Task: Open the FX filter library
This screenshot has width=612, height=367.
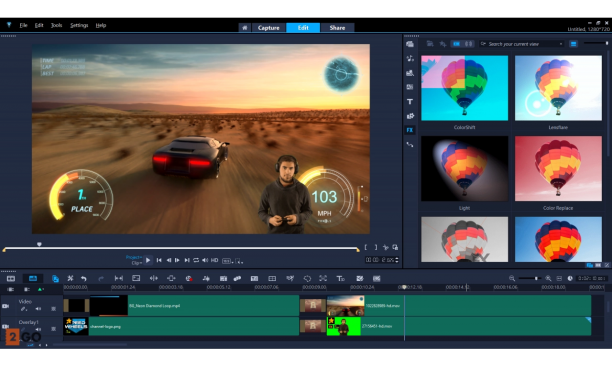Action: point(410,130)
